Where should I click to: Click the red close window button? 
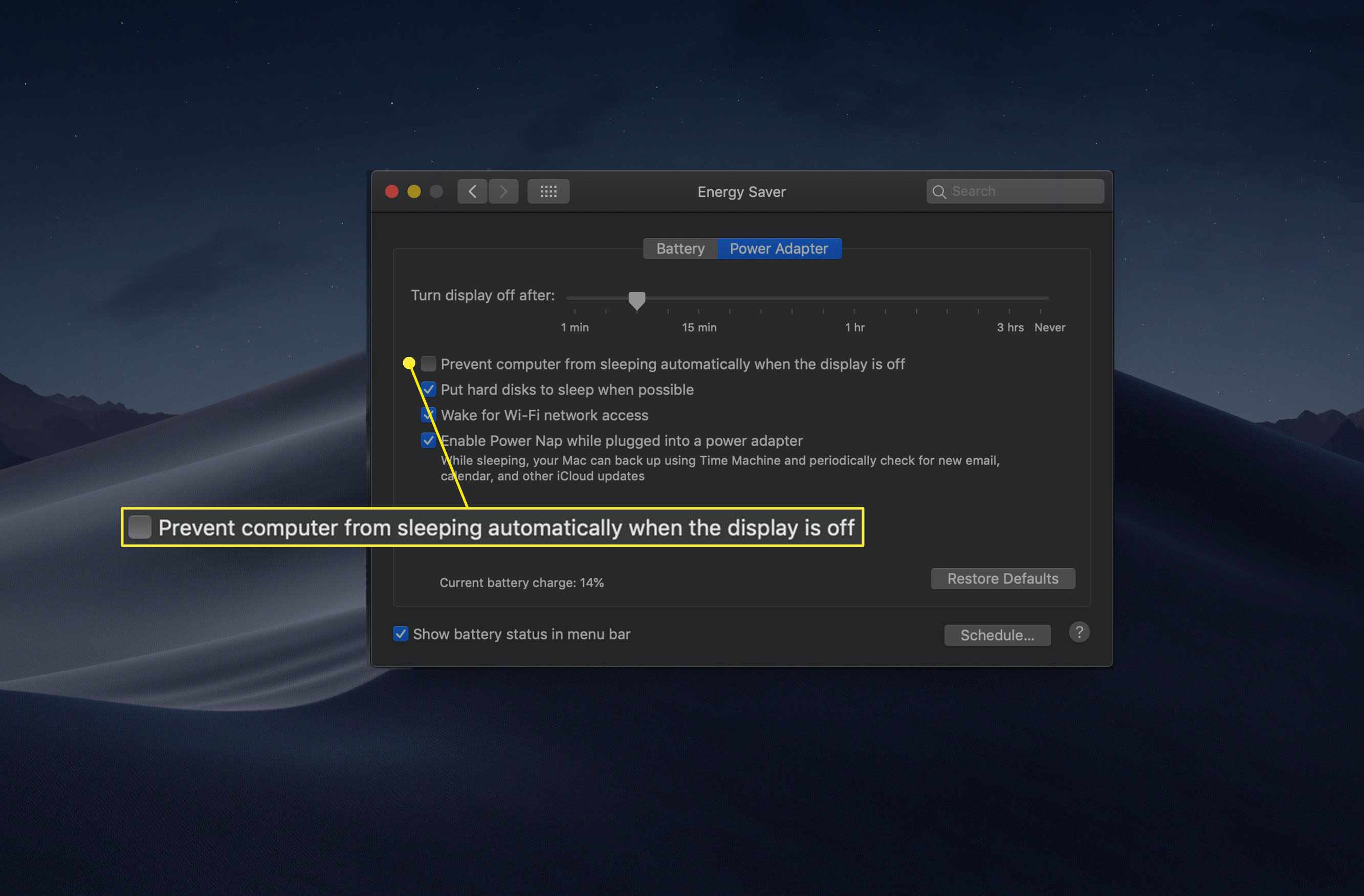[393, 191]
